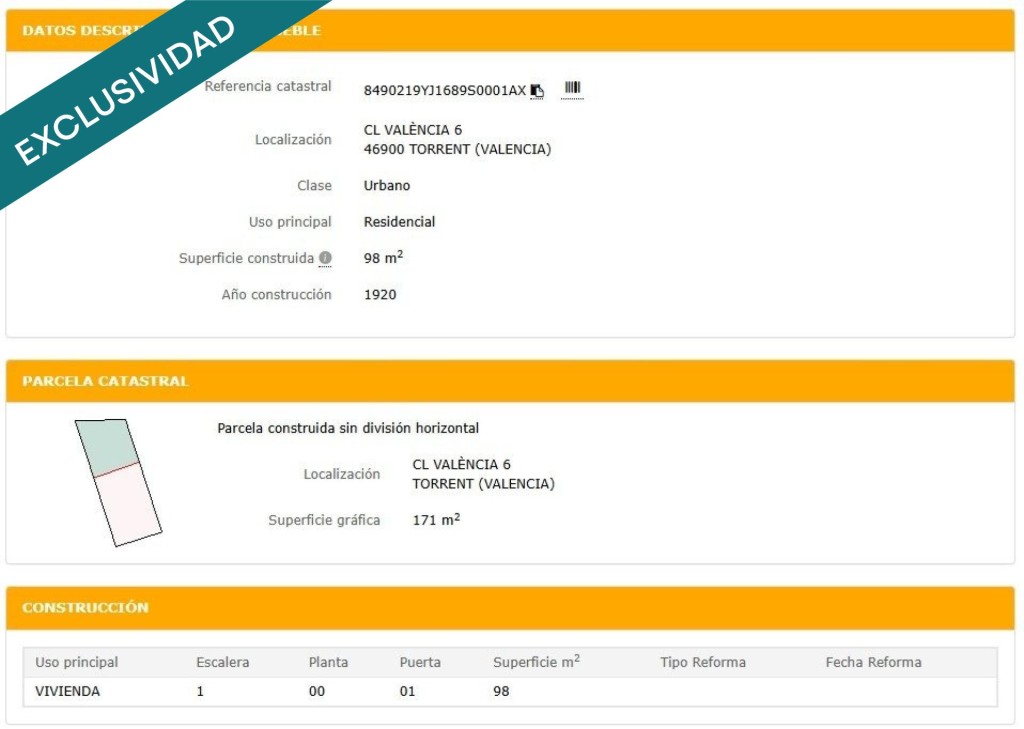1024x729 pixels.
Task: Click the Tipo Reforma column header
Action: click(702, 662)
